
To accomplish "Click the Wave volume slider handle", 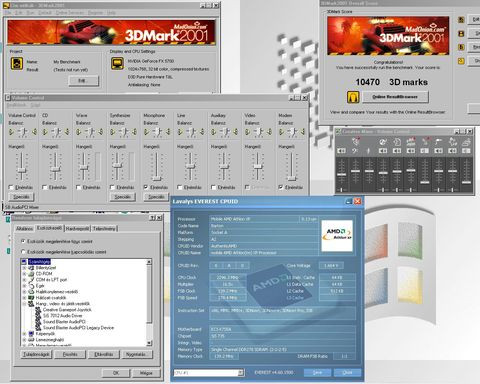I will [83, 168].
